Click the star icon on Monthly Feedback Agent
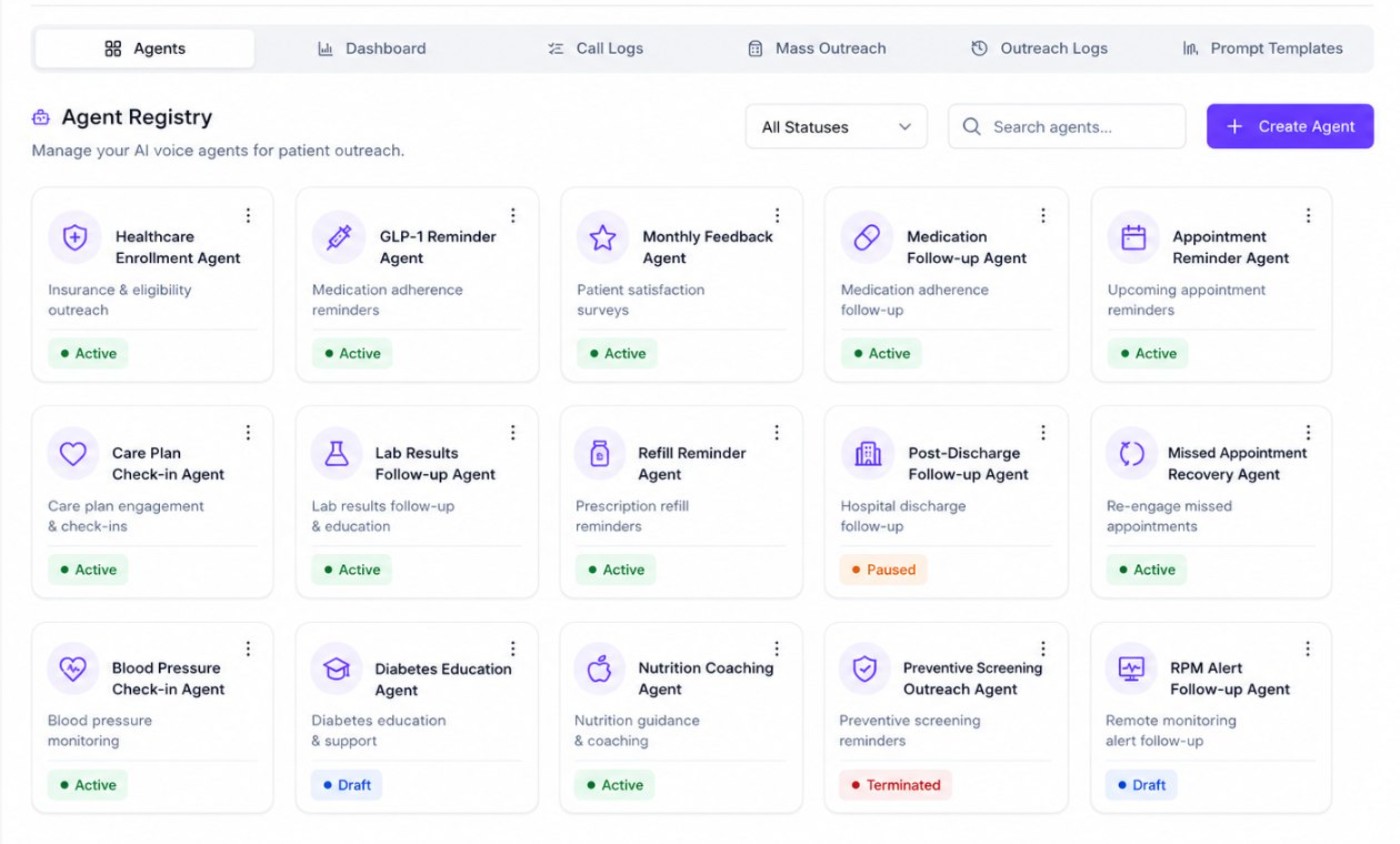The image size is (1400, 844). coord(602,237)
